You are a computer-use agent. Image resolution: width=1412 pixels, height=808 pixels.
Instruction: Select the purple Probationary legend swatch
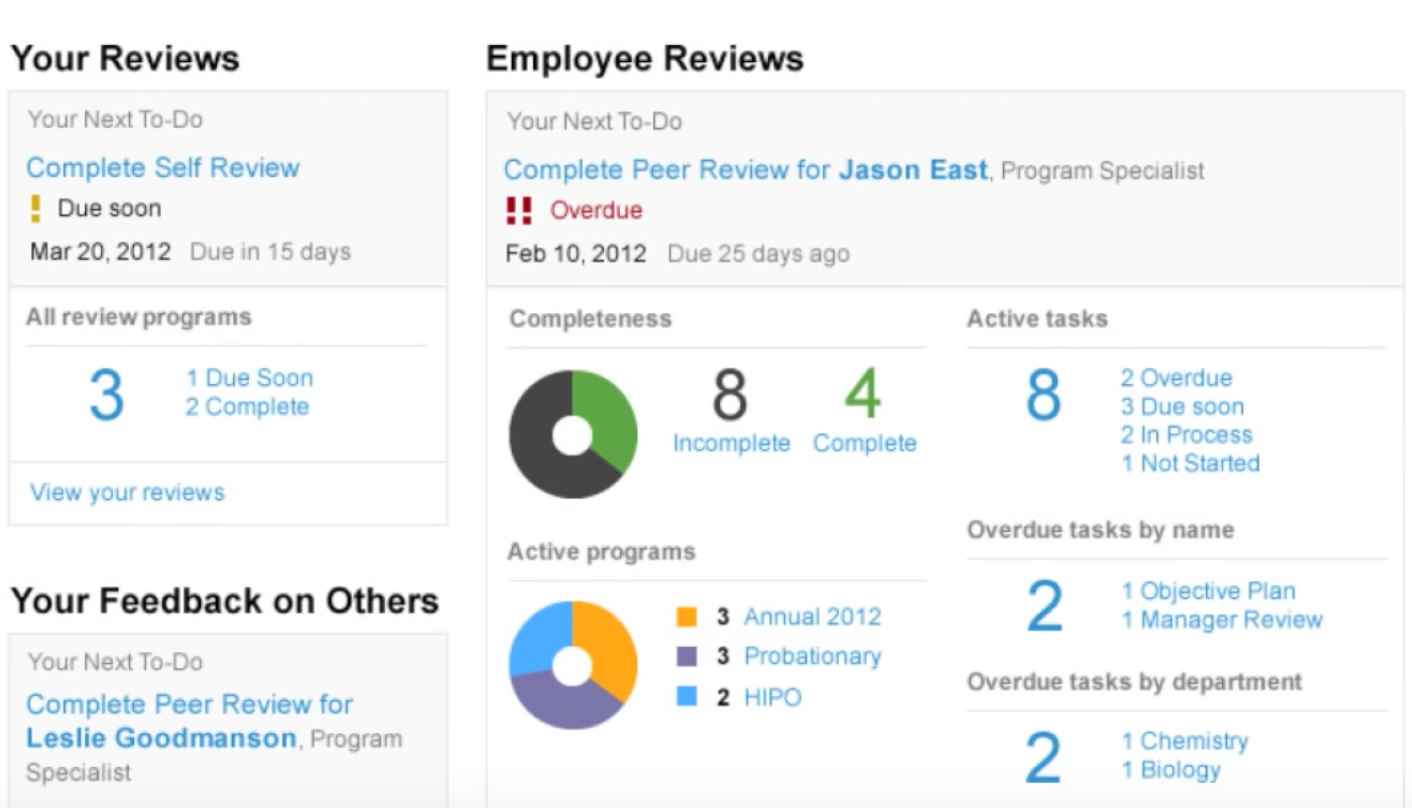pyautogui.click(x=687, y=657)
